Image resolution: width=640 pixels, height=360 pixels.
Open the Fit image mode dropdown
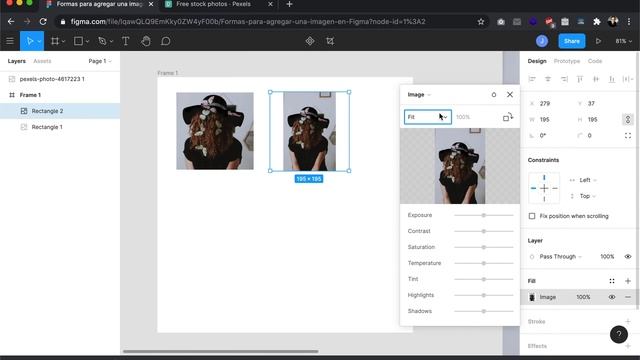428,117
